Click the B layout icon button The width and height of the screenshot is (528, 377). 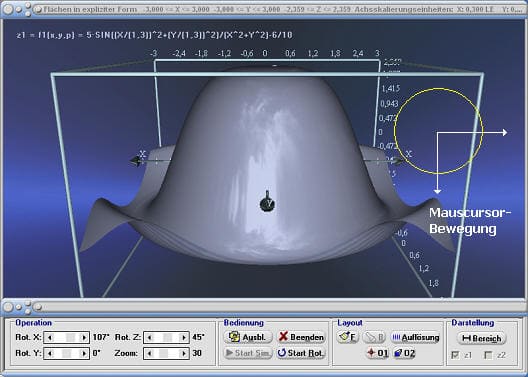(x=374, y=337)
